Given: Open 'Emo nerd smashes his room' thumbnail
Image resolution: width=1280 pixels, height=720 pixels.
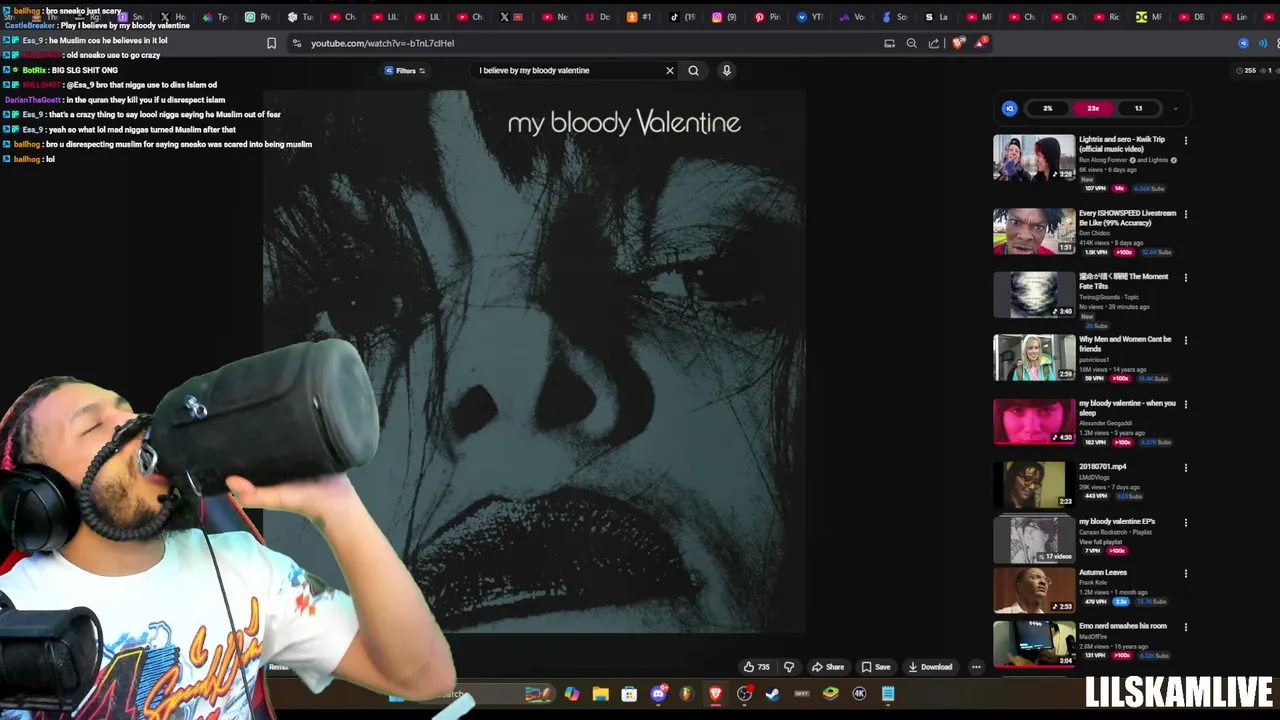Looking at the screenshot, I should point(1033,642).
